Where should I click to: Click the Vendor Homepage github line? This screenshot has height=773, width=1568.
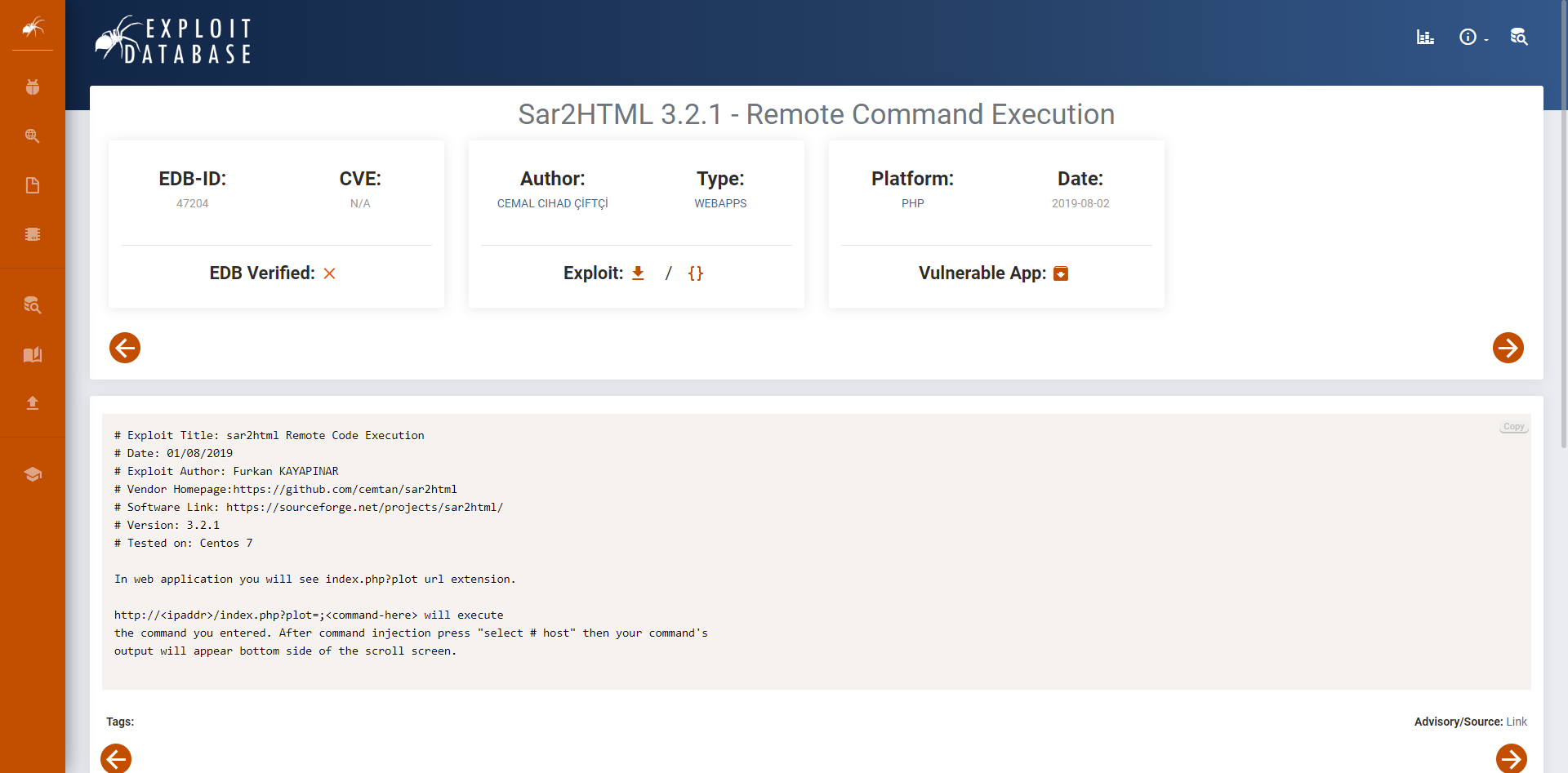coord(286,489)
